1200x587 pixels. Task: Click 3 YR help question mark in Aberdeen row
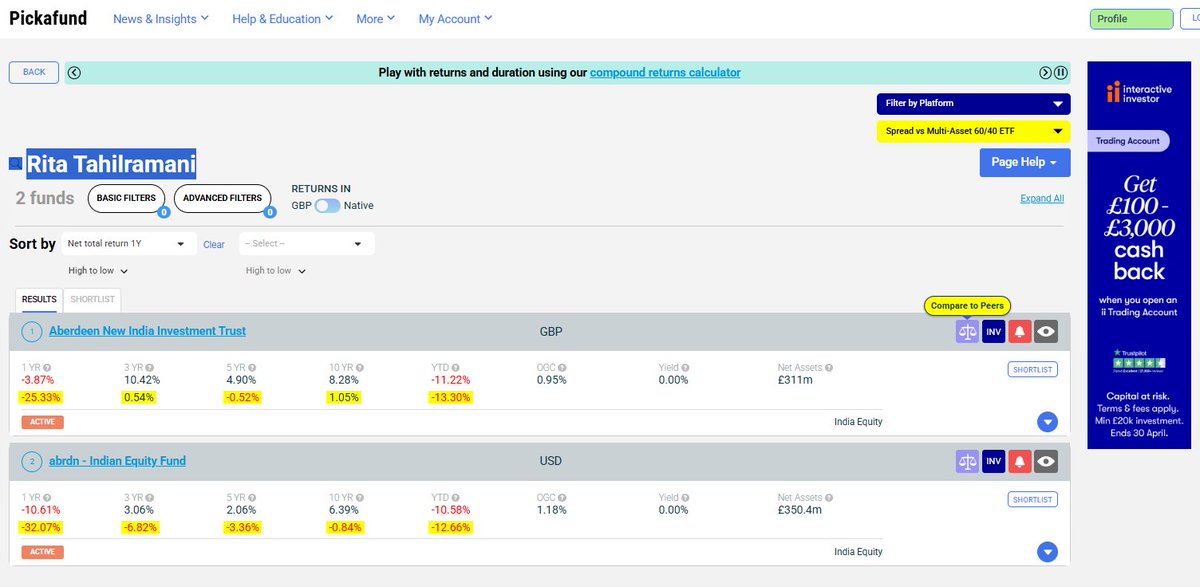click(150, 368)
